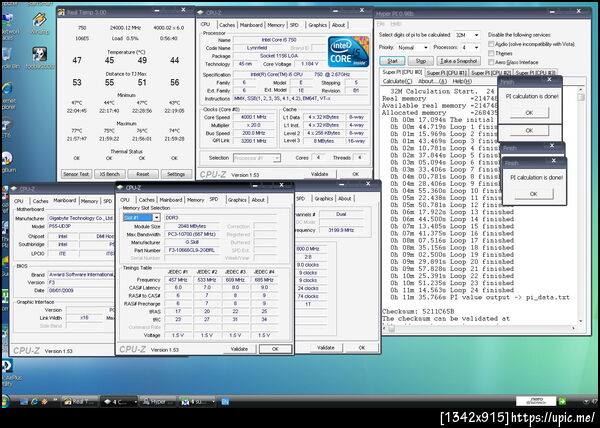
Task: Click the Hyper PI output vertical scrollbar
Action: coord(581,205)
